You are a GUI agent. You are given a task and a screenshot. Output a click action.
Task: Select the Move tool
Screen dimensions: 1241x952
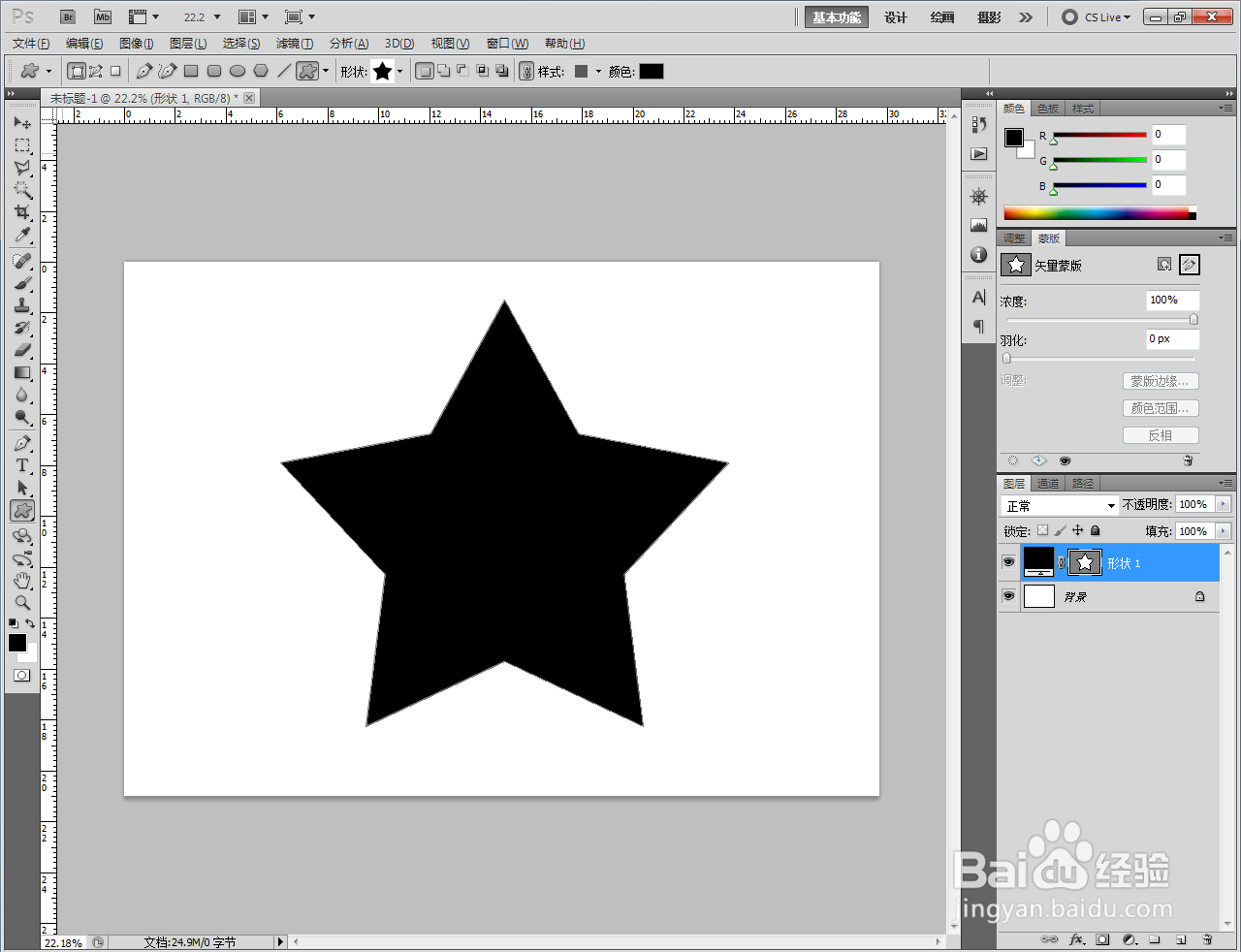pos(22,122)
